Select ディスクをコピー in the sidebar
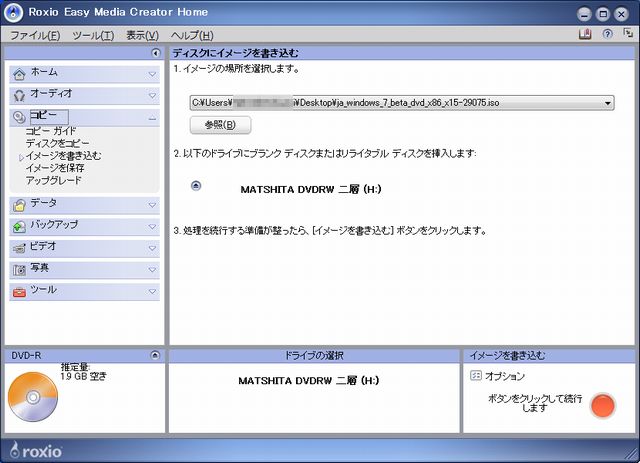 (58, 143)
